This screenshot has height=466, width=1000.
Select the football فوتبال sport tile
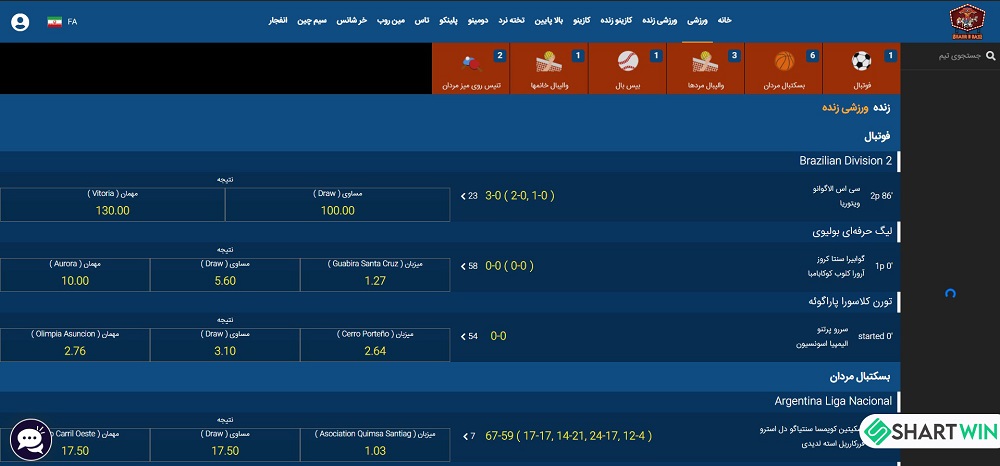click(862, 69)
